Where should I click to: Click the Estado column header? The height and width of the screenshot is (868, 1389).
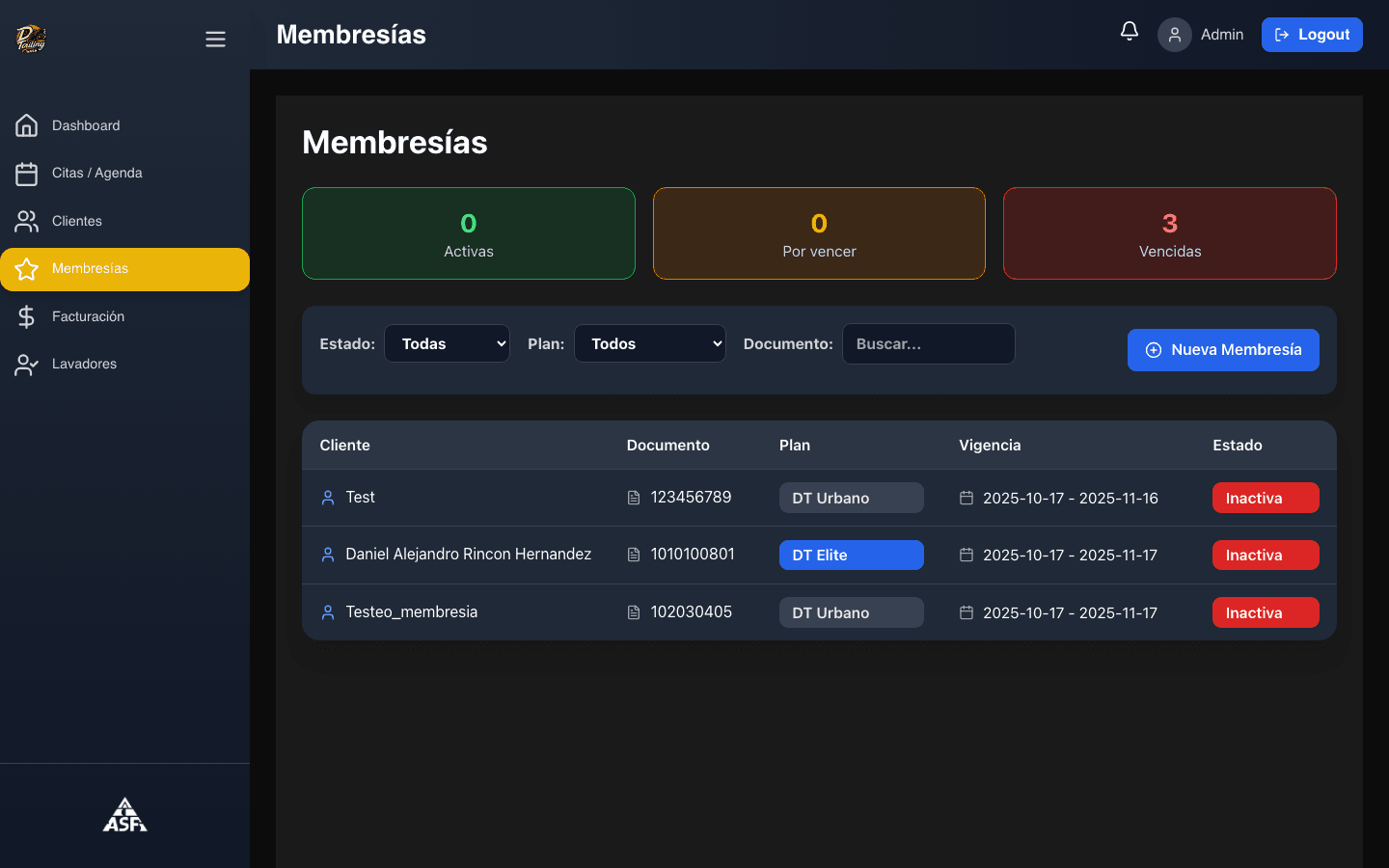(x=1238, y=445)
